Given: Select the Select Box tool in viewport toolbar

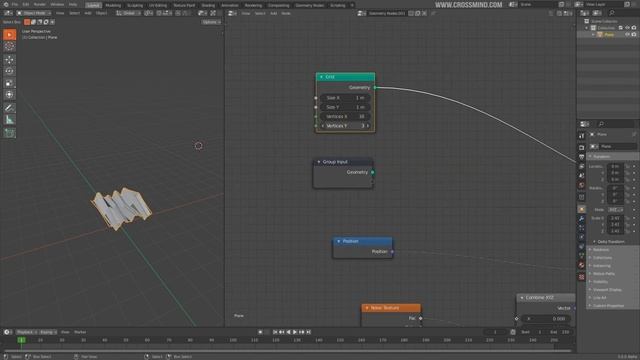Looking at the screenshot, I should point(9,35).
